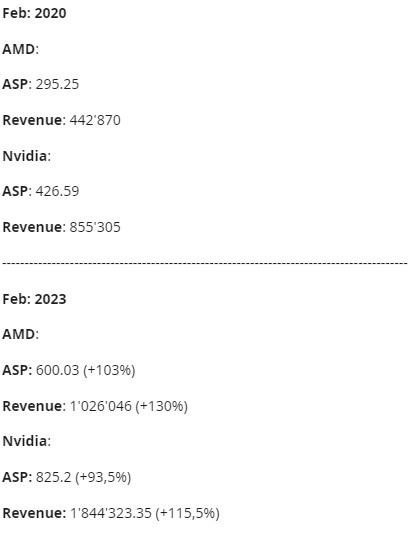Image resolution: width=413 pixels, height=534 pixels.
Task: Select the AMD ASP value 295.25
Action: 57,84
